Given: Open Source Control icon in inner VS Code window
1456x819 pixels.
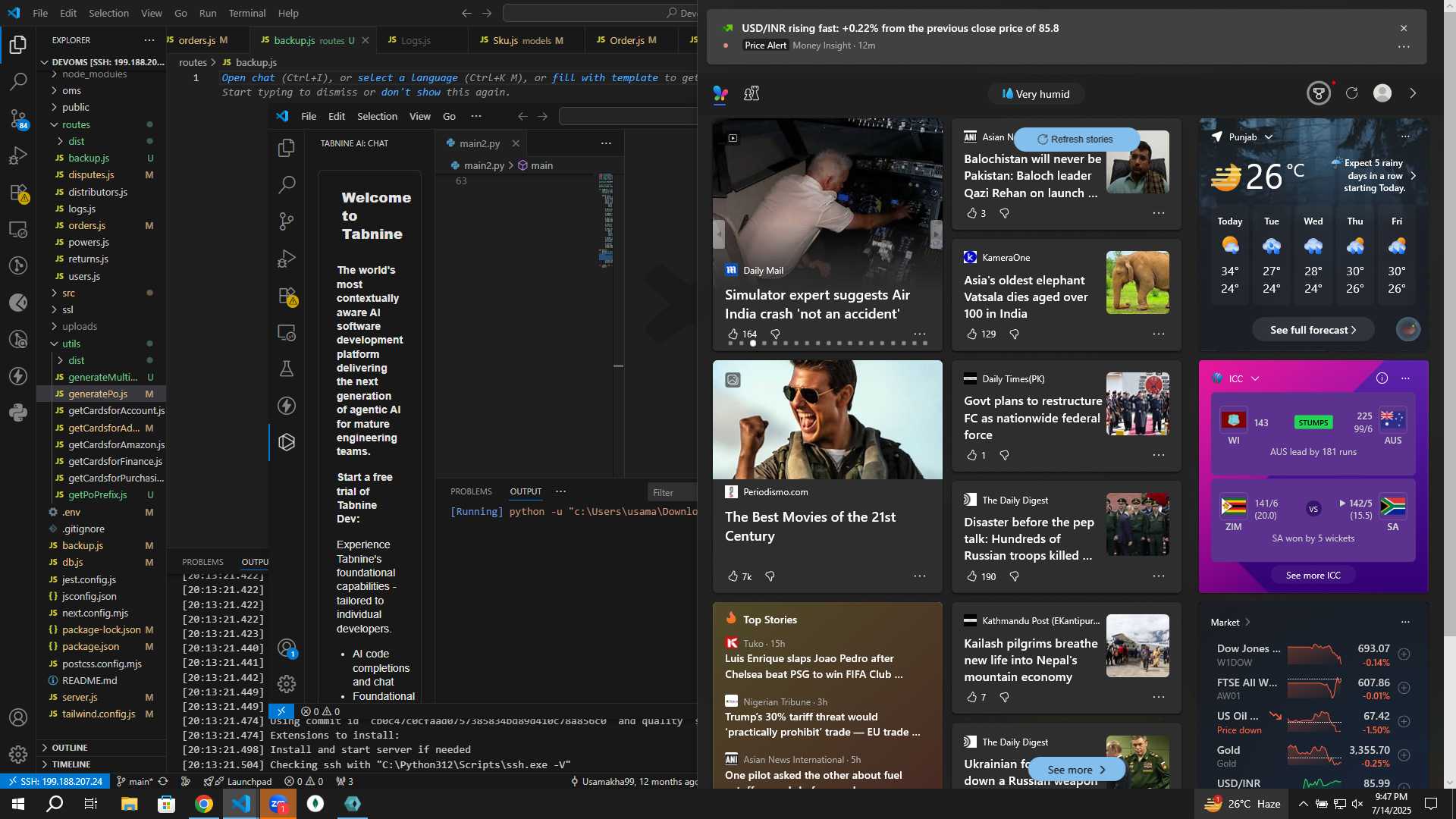Looking at the screenshot, I should [287, 221].
